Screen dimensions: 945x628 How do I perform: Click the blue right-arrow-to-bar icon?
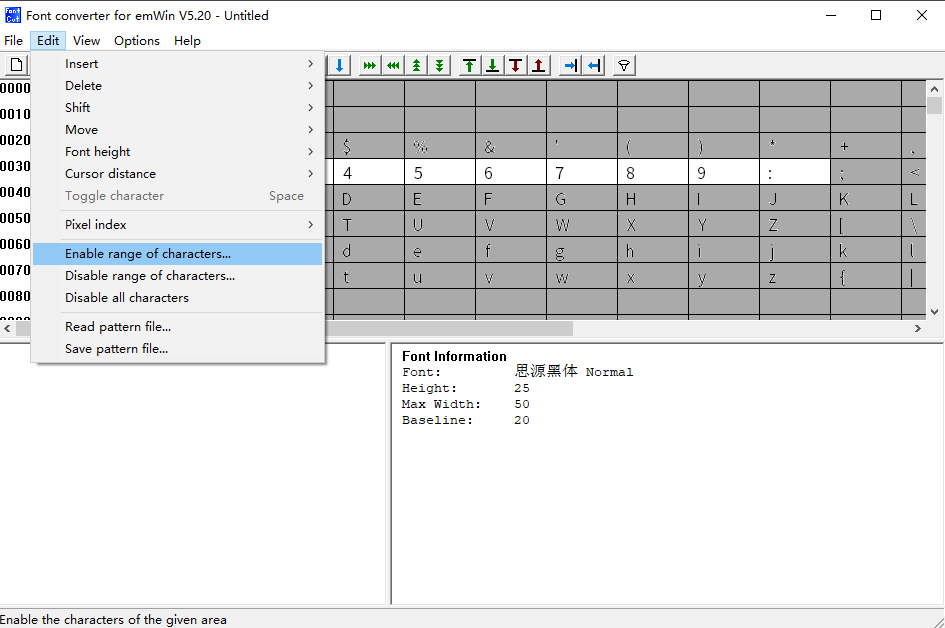[570, 66]
